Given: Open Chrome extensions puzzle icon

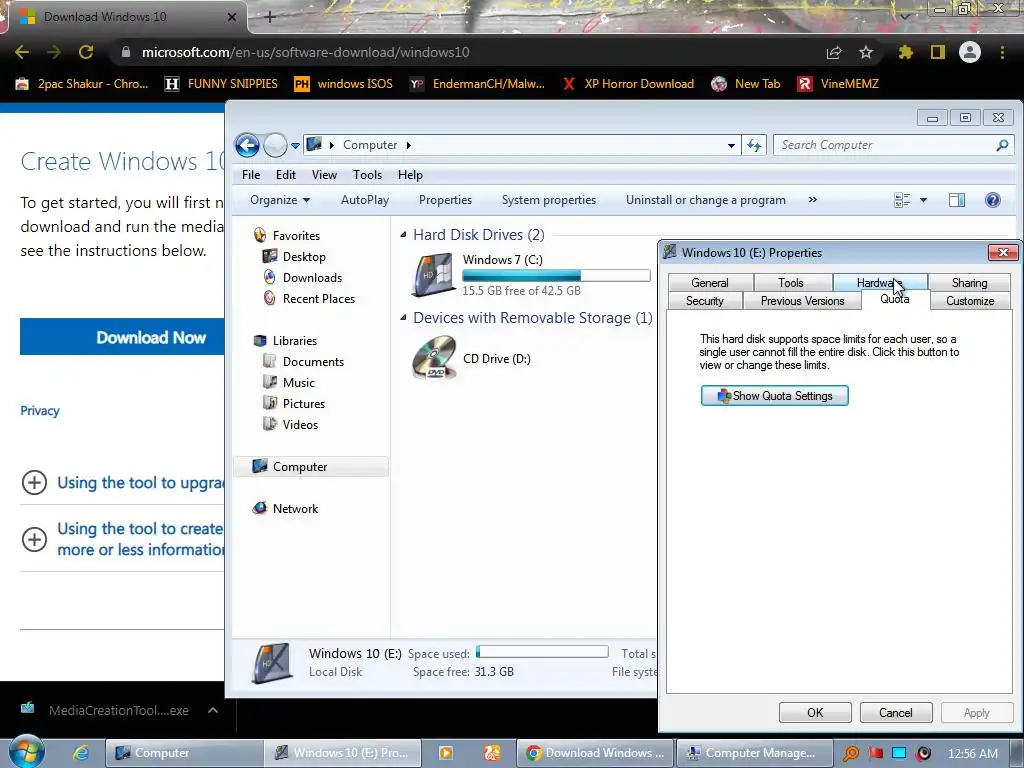Looking at the screenshot, I should tap(905, 52).
